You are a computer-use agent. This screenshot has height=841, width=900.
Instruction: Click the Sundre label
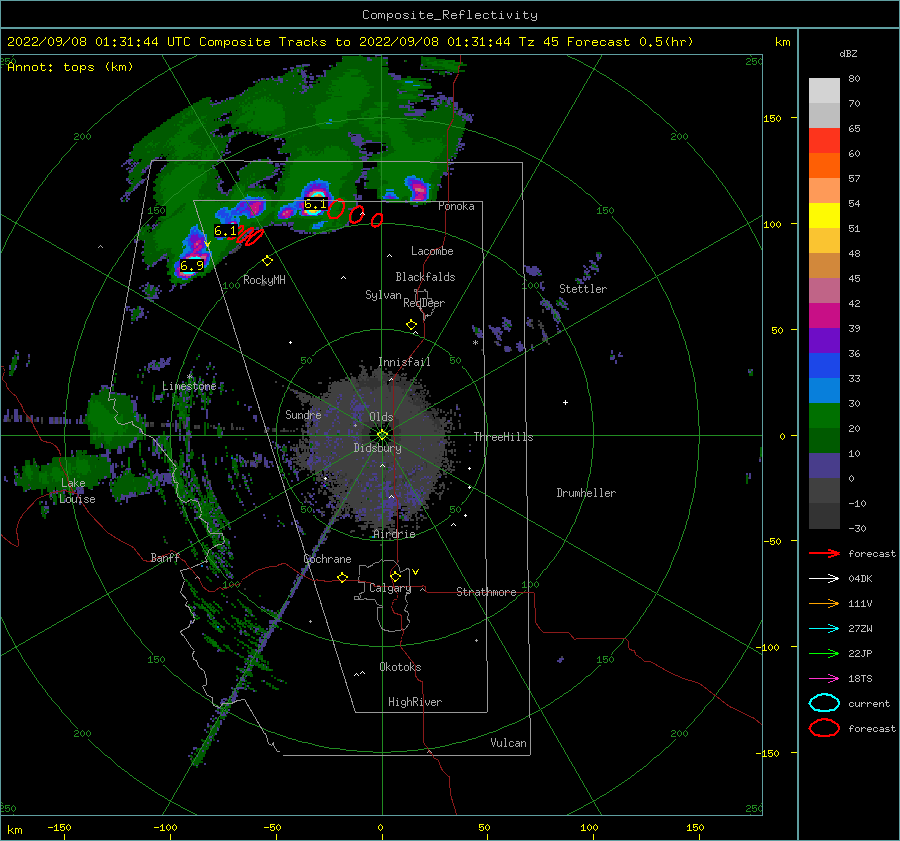pyautogui.click(x=303, y=414)
